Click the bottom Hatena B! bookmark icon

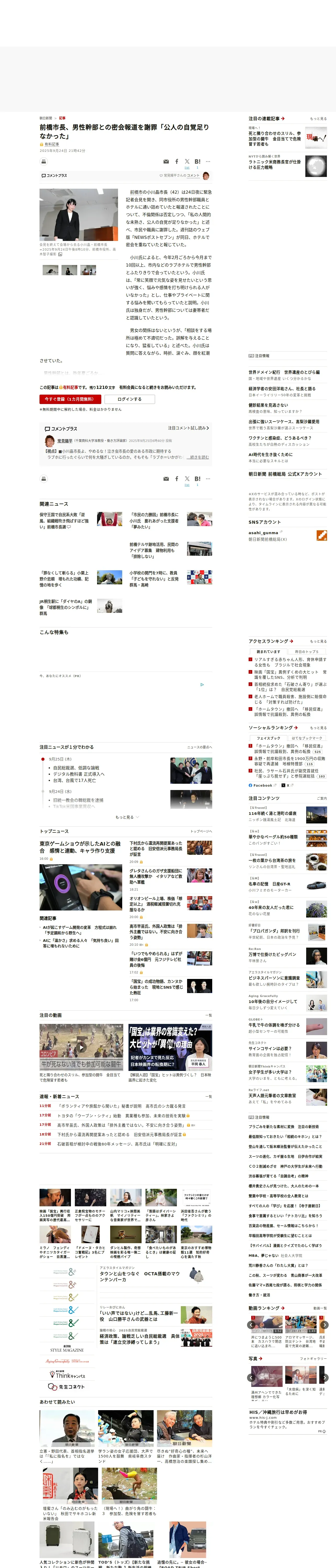197,479
